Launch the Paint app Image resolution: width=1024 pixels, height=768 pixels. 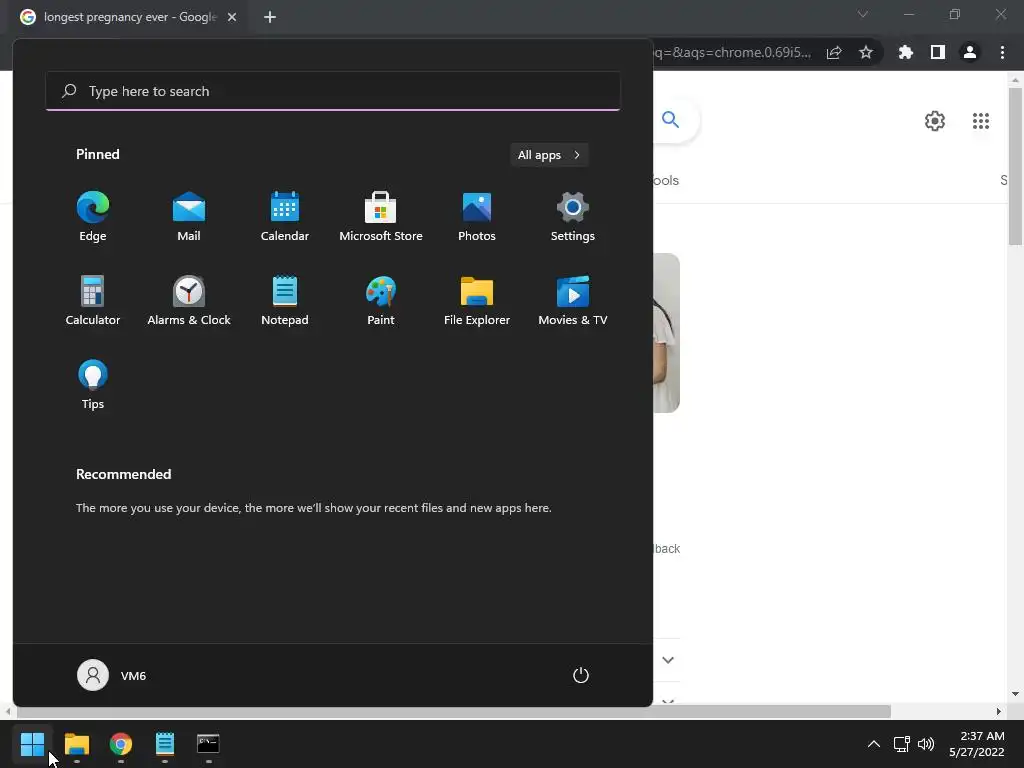point(381,300)
